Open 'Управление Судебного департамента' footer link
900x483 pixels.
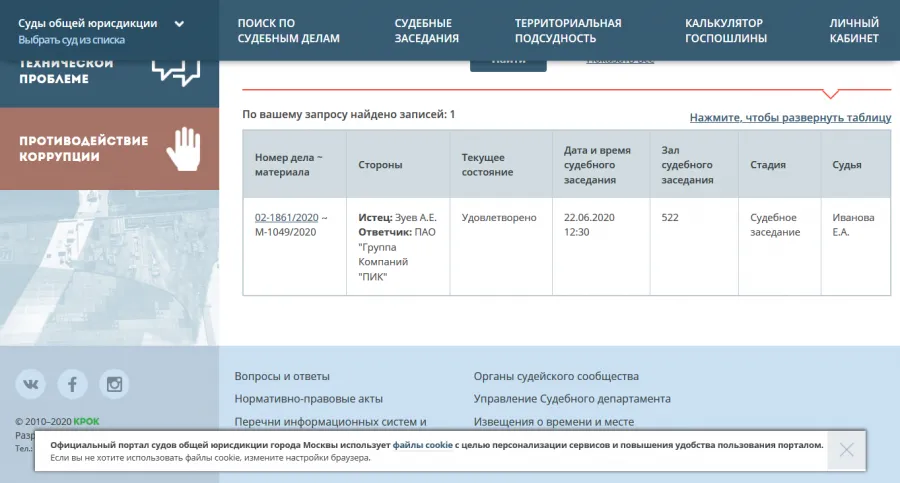[572, 399]
